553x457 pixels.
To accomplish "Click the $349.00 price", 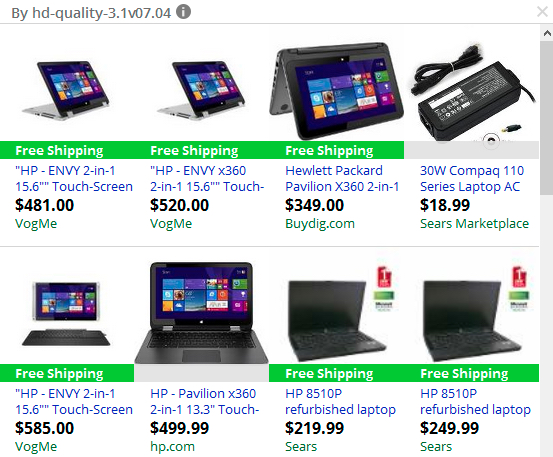I will (x=314, y=205).
